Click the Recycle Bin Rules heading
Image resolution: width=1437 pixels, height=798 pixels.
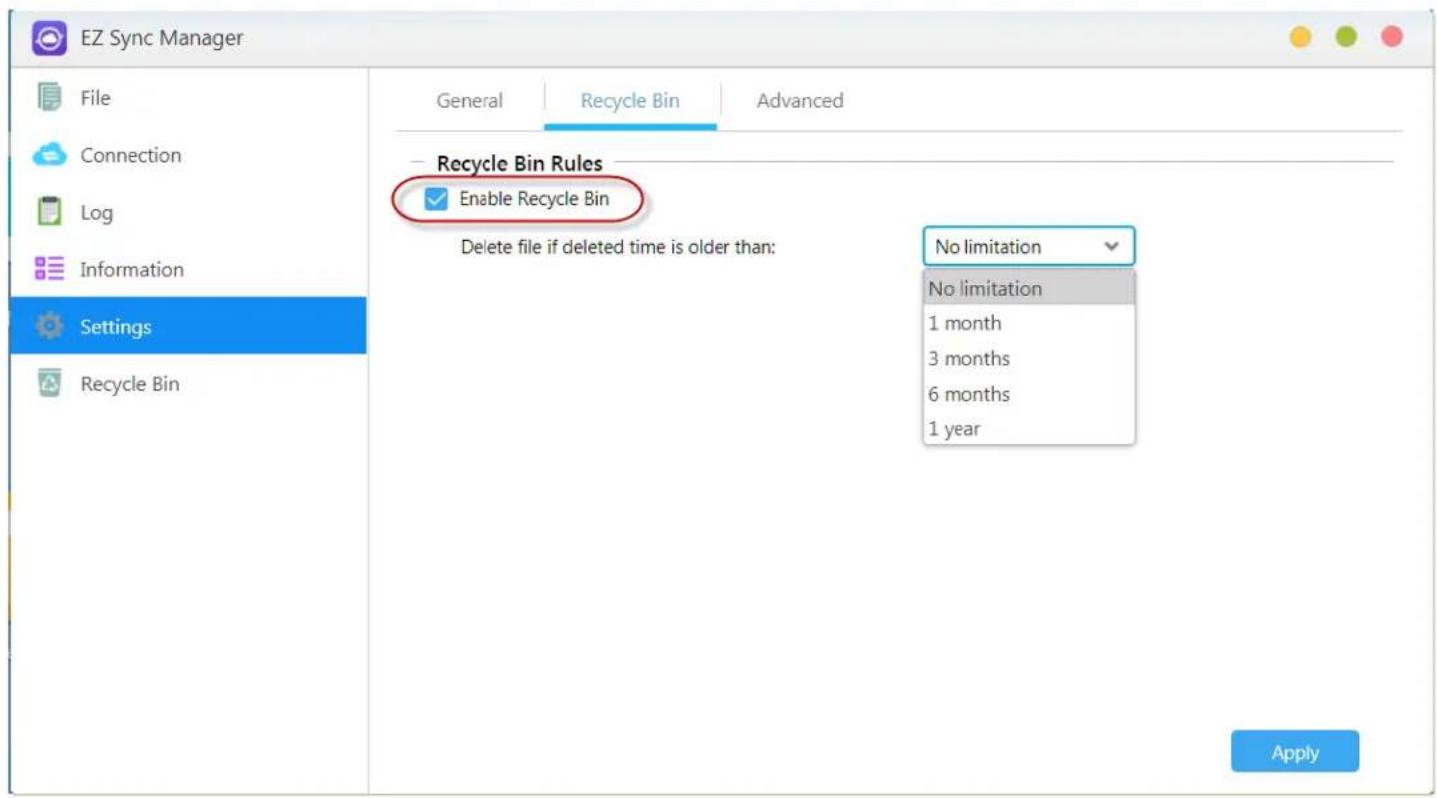[520, 163]
